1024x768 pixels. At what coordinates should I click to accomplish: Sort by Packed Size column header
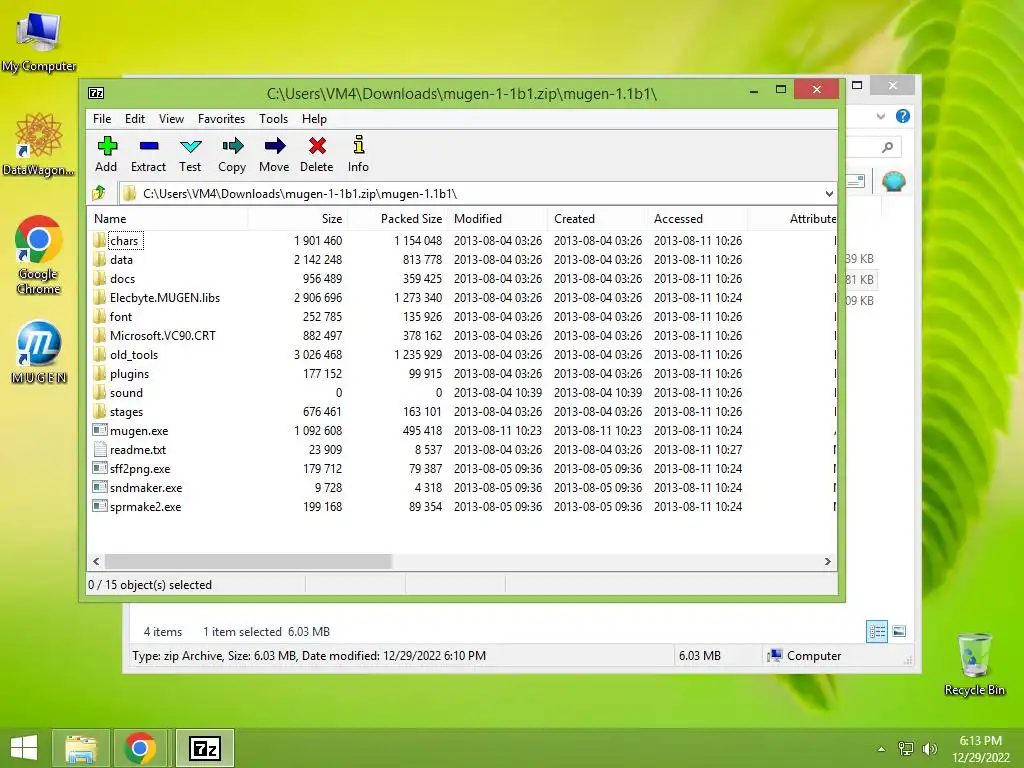pyautogui.click(x=398, y=218)
